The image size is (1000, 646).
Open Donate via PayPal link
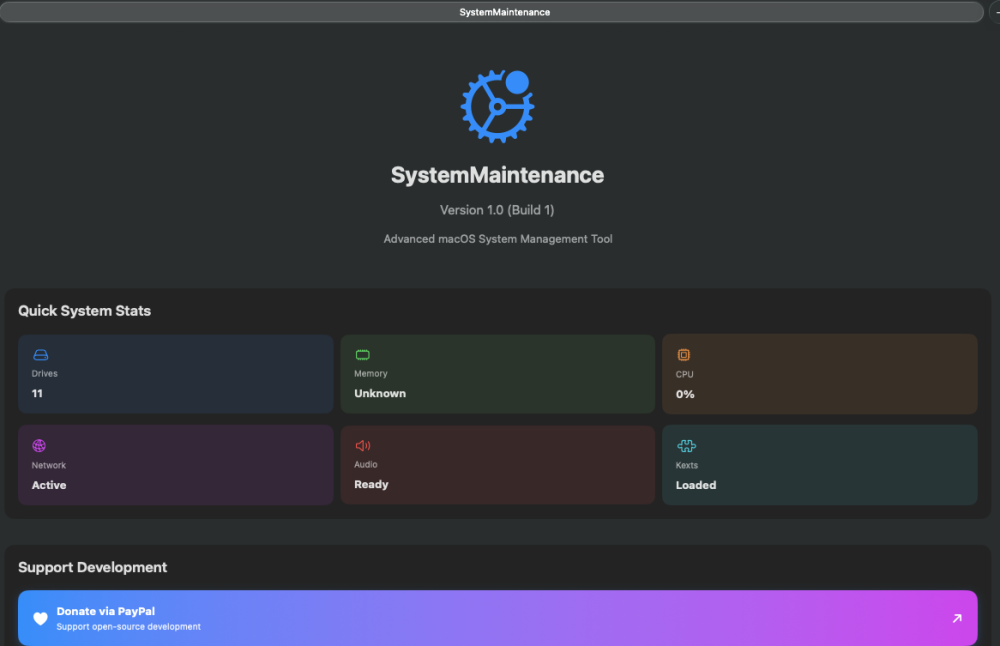pyautogui.click(x=497, y=618)
